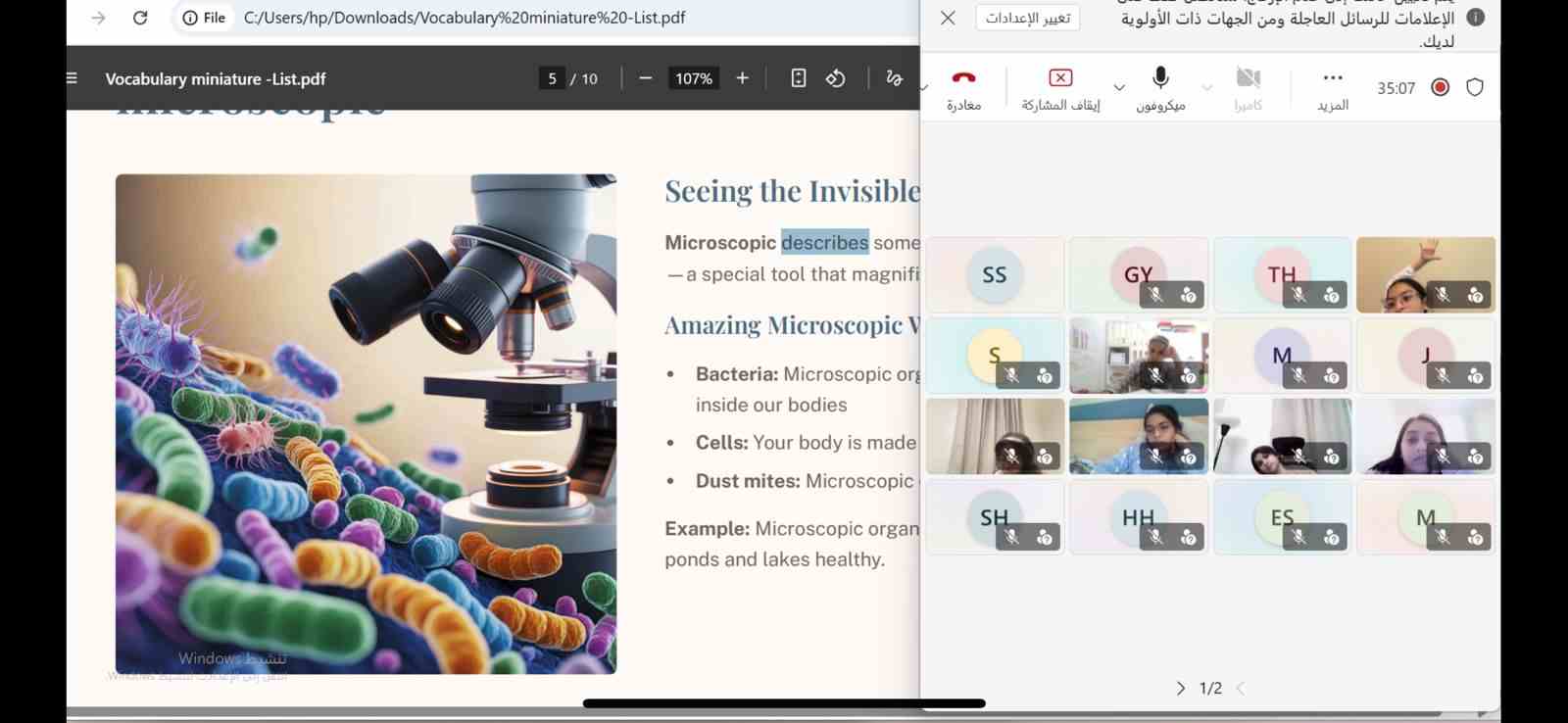
Task: Reload the PDF page in browser
Action: coord(140,18)
